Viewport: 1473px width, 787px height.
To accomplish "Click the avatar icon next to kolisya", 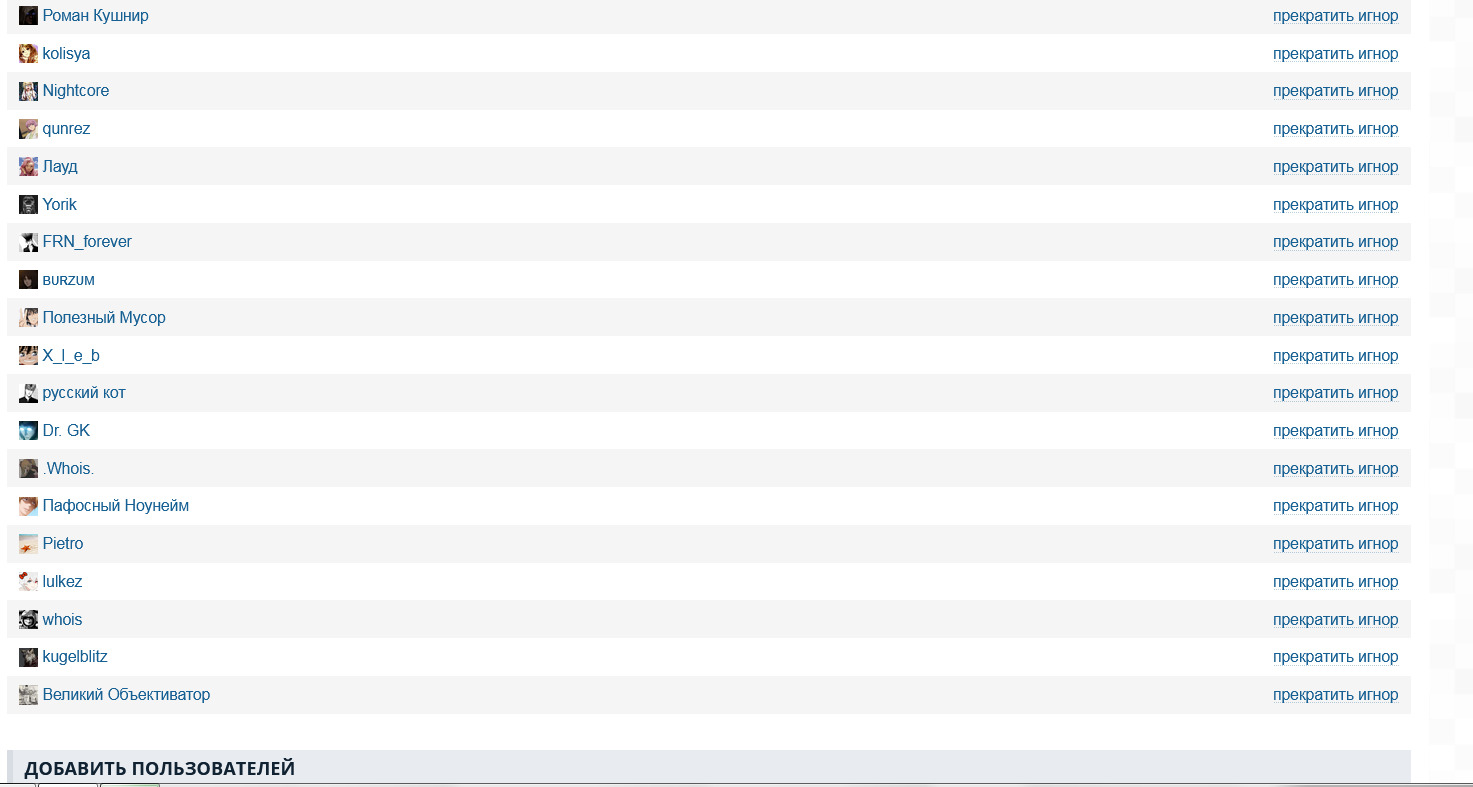I will tap(28, 54).
